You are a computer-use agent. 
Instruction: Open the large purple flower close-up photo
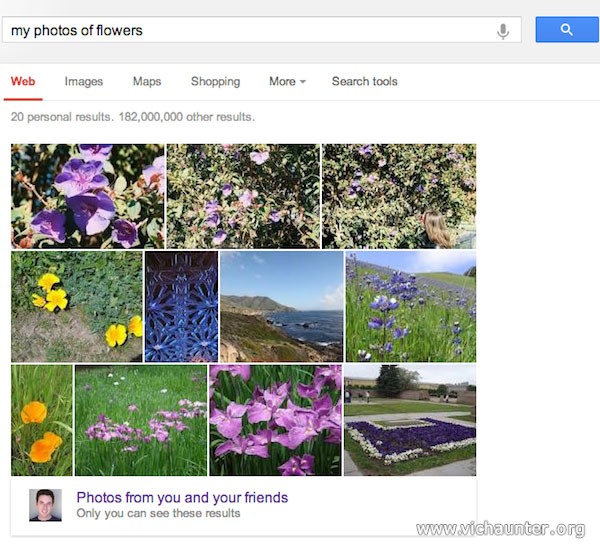(88, 196)
